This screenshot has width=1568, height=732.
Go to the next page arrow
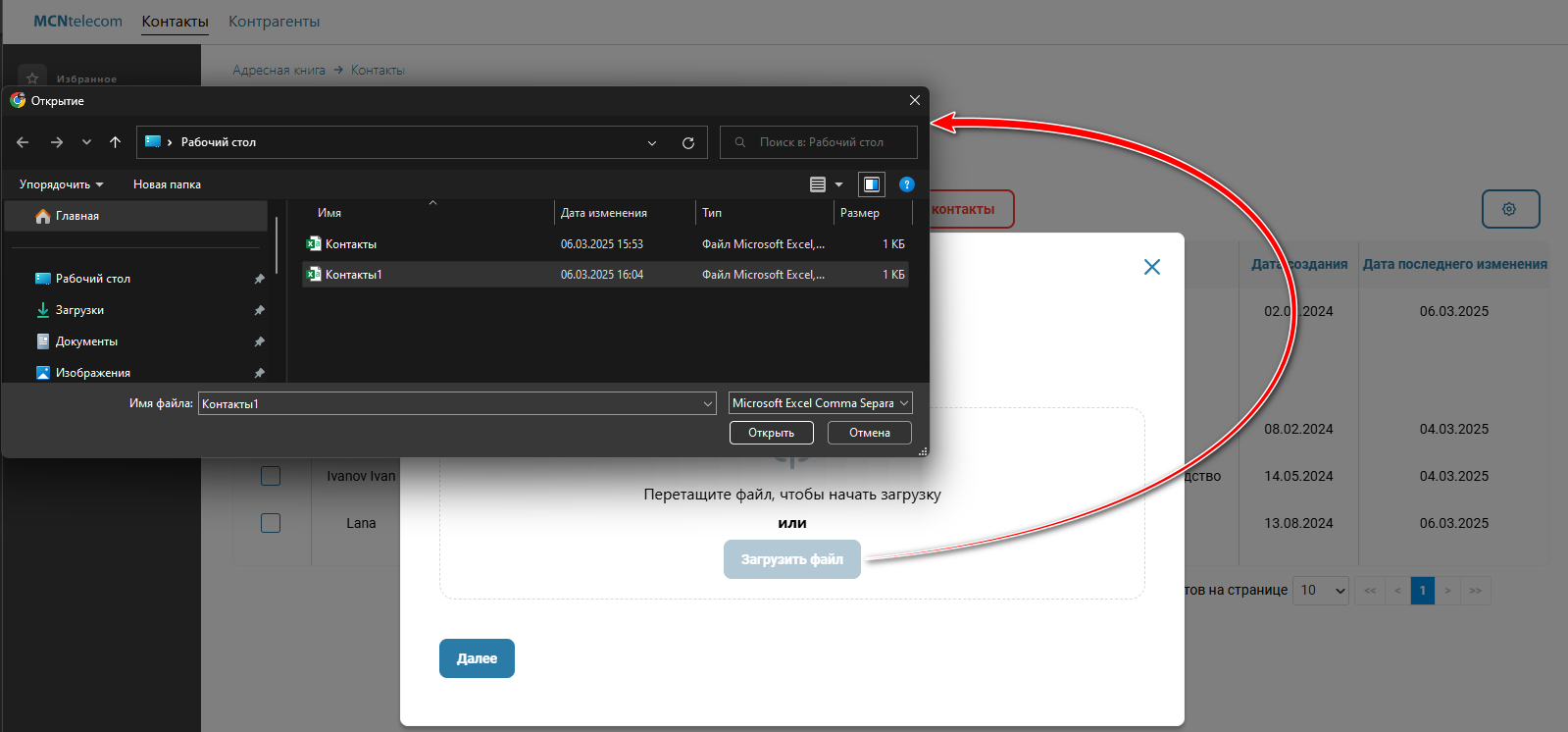1447,590
